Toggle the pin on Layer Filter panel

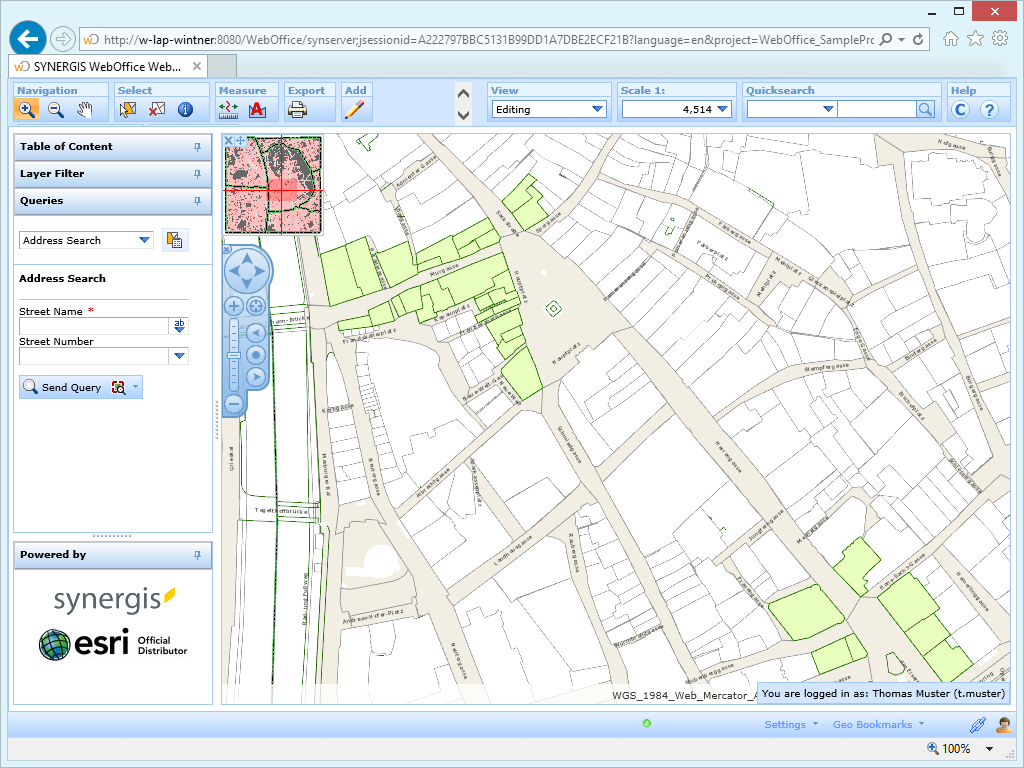tap(197, 174)
